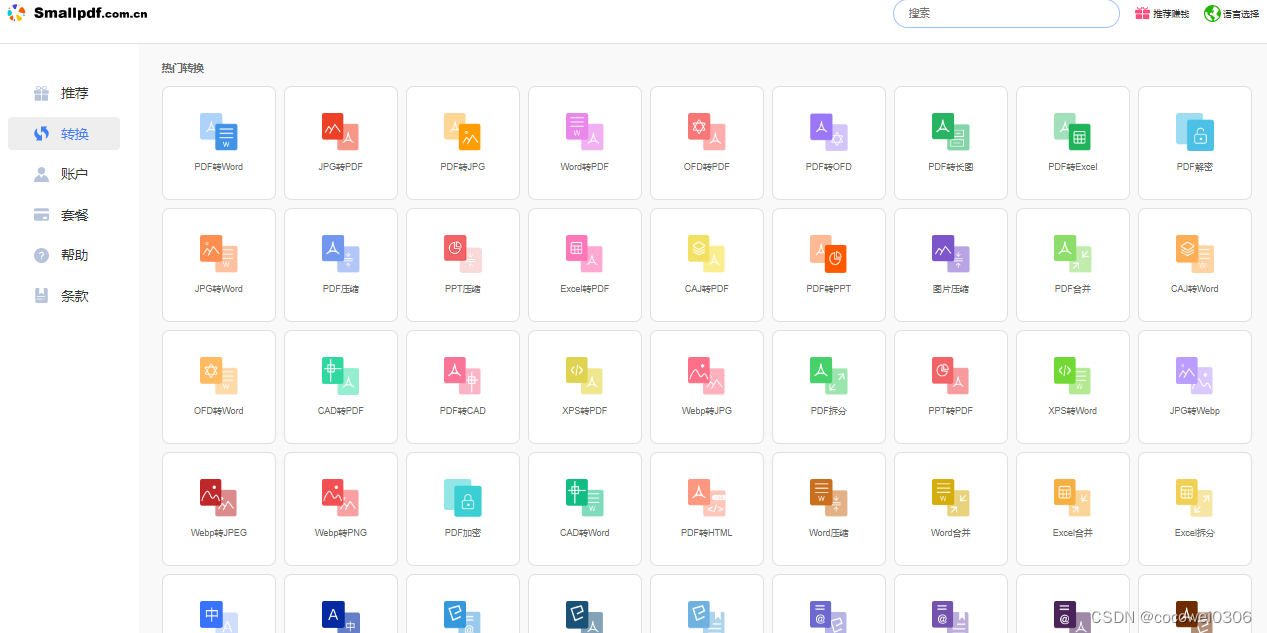
Task: Launch the PDF转JPG converter
Action: pyautogui.click(x=462, y=143)
